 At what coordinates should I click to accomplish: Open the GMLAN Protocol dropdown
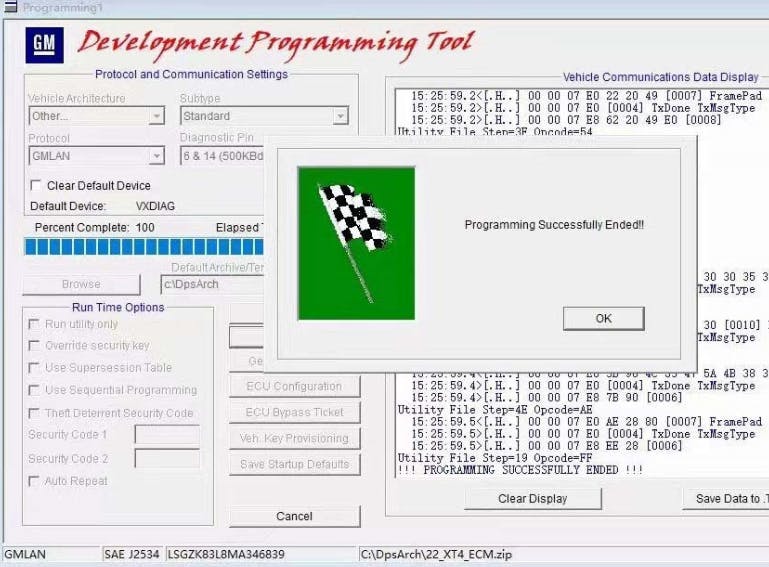[x=156, y=156]
